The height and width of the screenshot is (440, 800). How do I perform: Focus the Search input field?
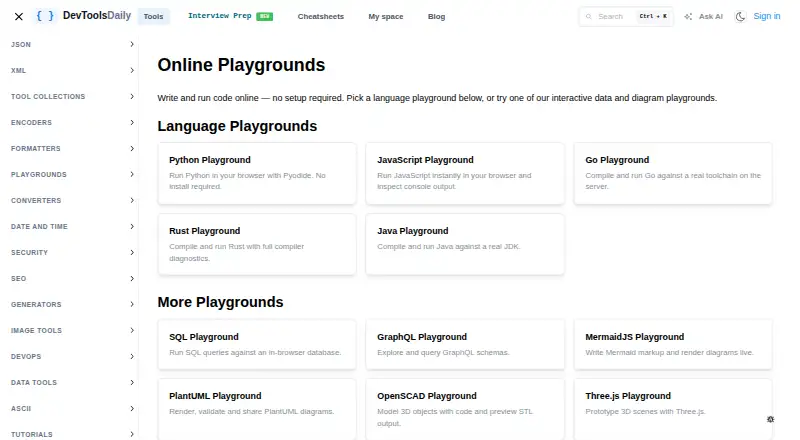626,16
